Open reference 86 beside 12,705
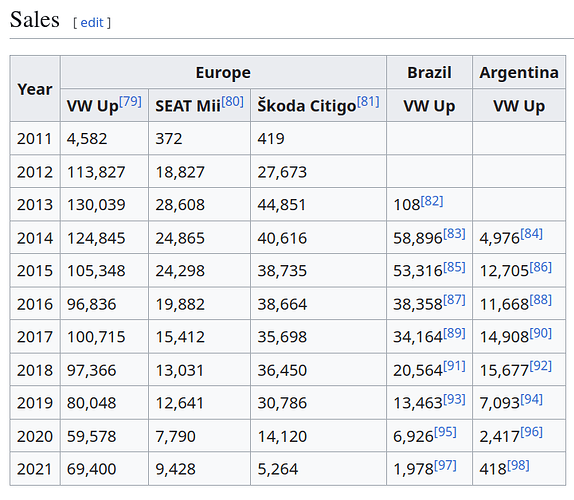The width and height of the screenshot is (574, 500). pos(541,267)
